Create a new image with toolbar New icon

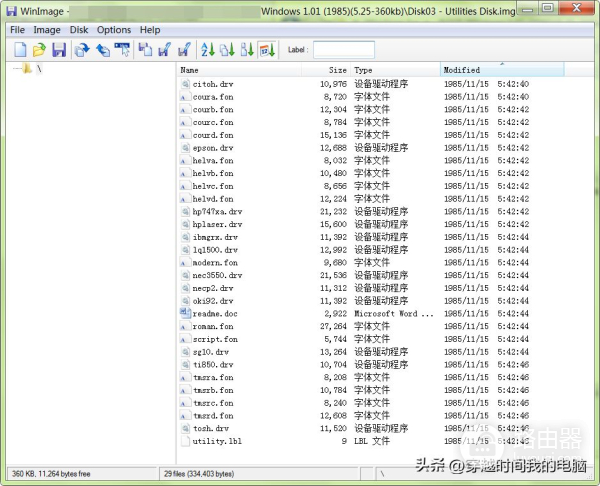pos(20,50)
